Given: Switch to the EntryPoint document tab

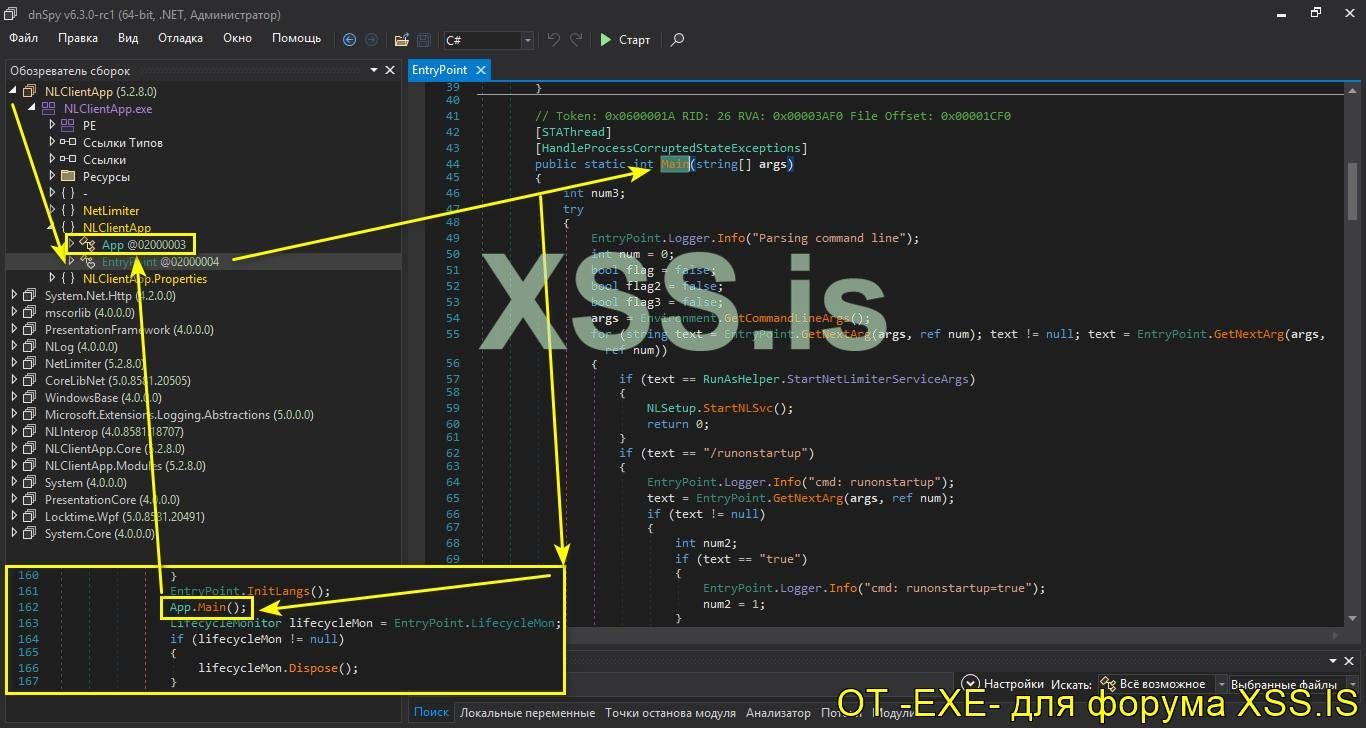Looking at the screenshot, I should click(439, 70).
